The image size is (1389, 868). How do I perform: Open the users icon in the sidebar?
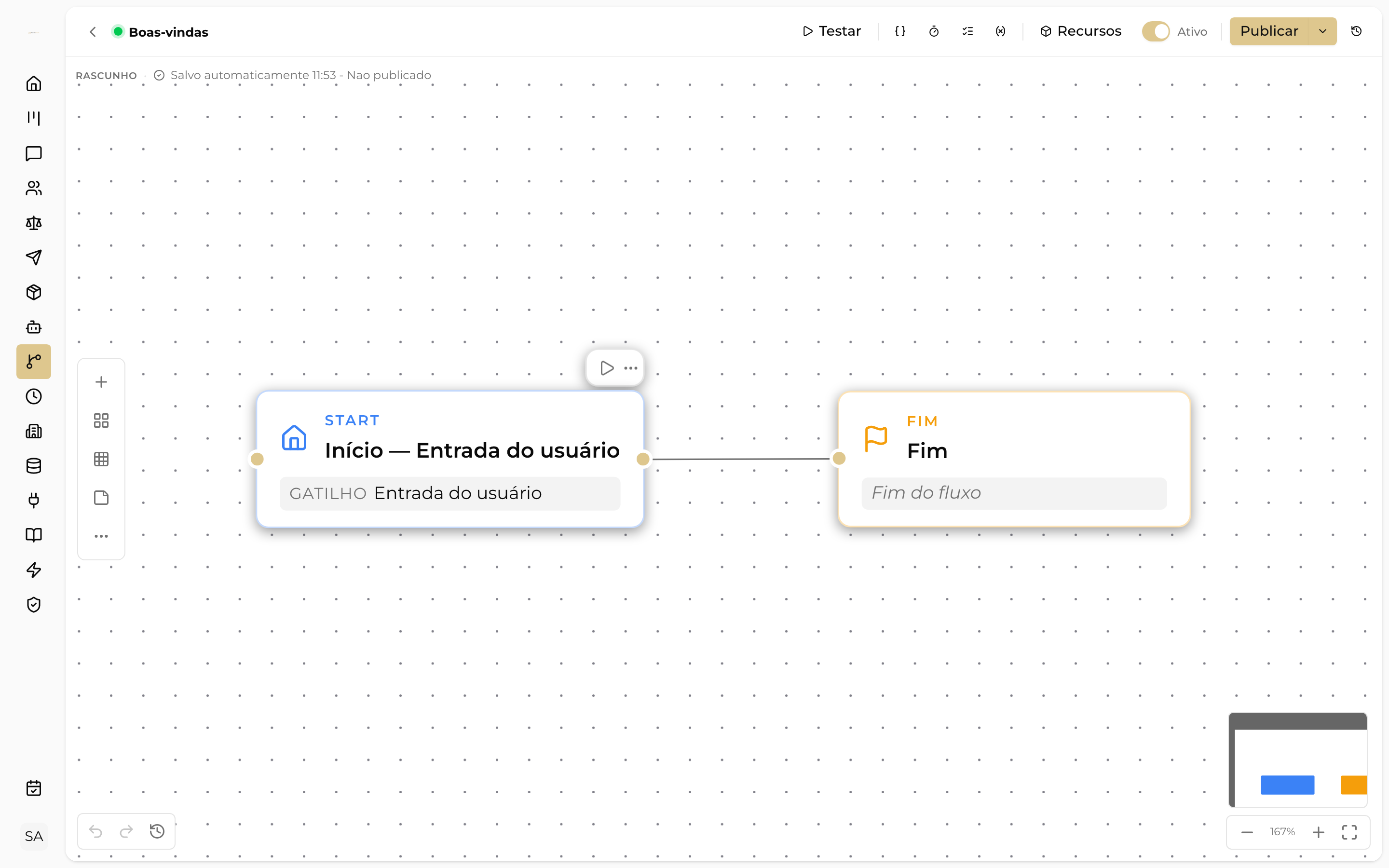point(34,188)
